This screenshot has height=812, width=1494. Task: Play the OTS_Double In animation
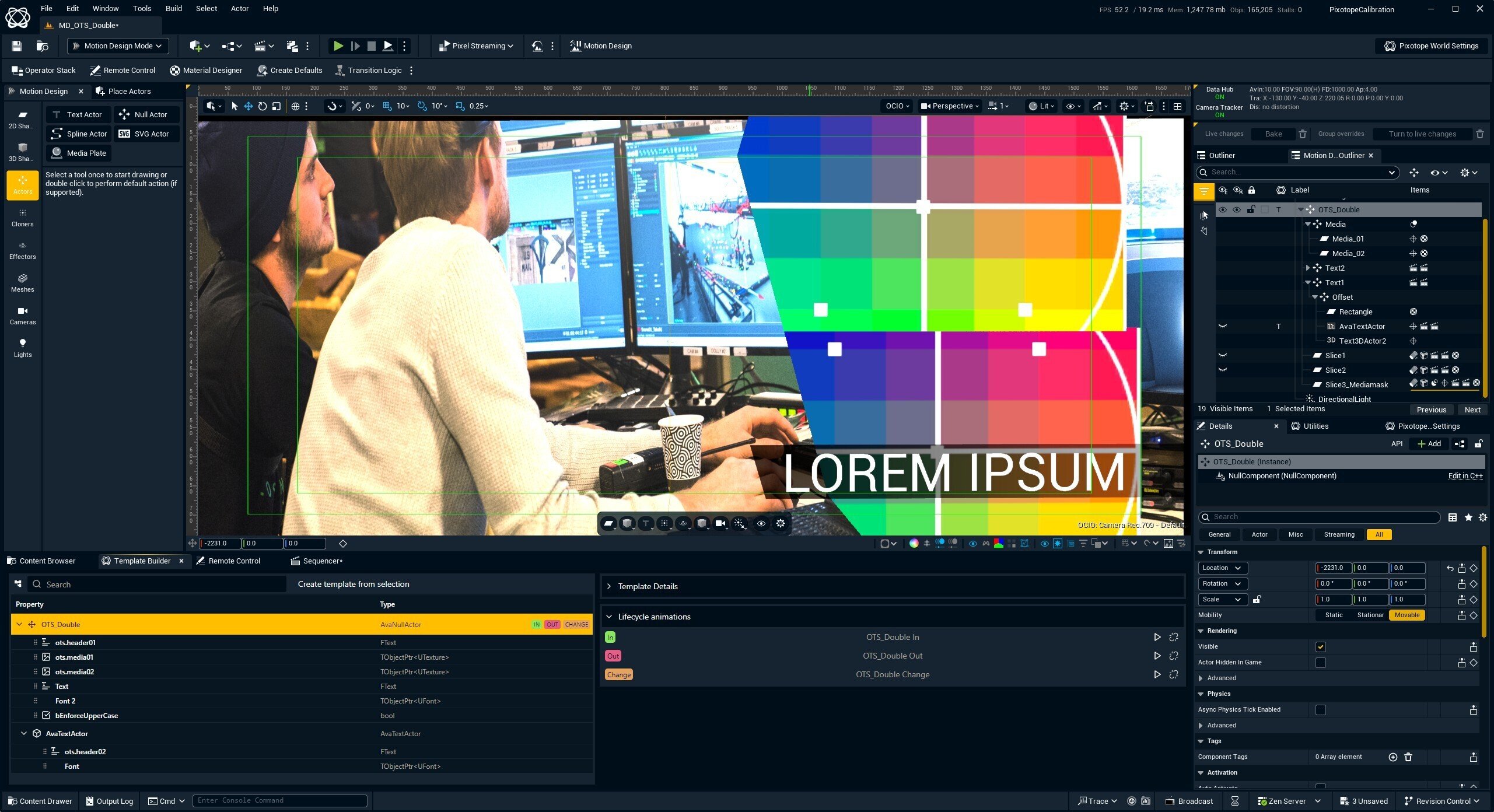(1157, 637)
